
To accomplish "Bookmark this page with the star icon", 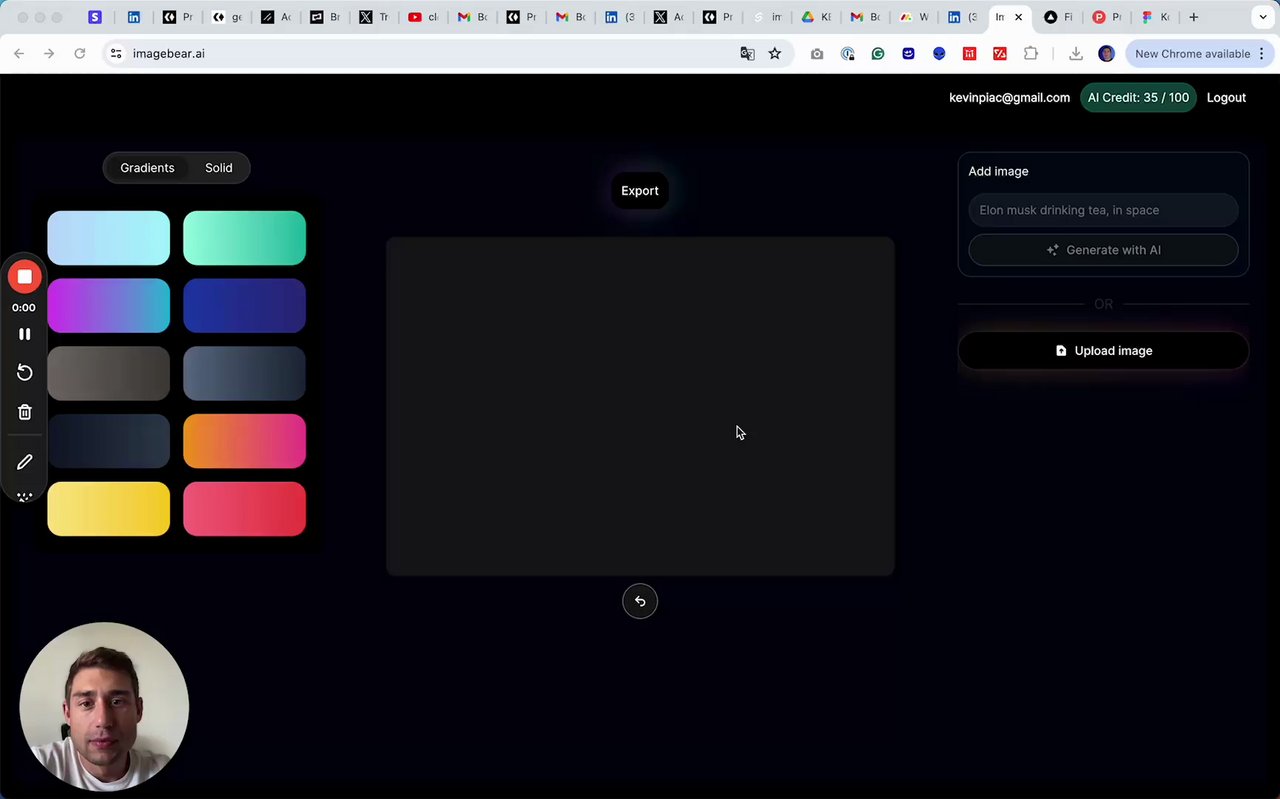I will 775,54.
